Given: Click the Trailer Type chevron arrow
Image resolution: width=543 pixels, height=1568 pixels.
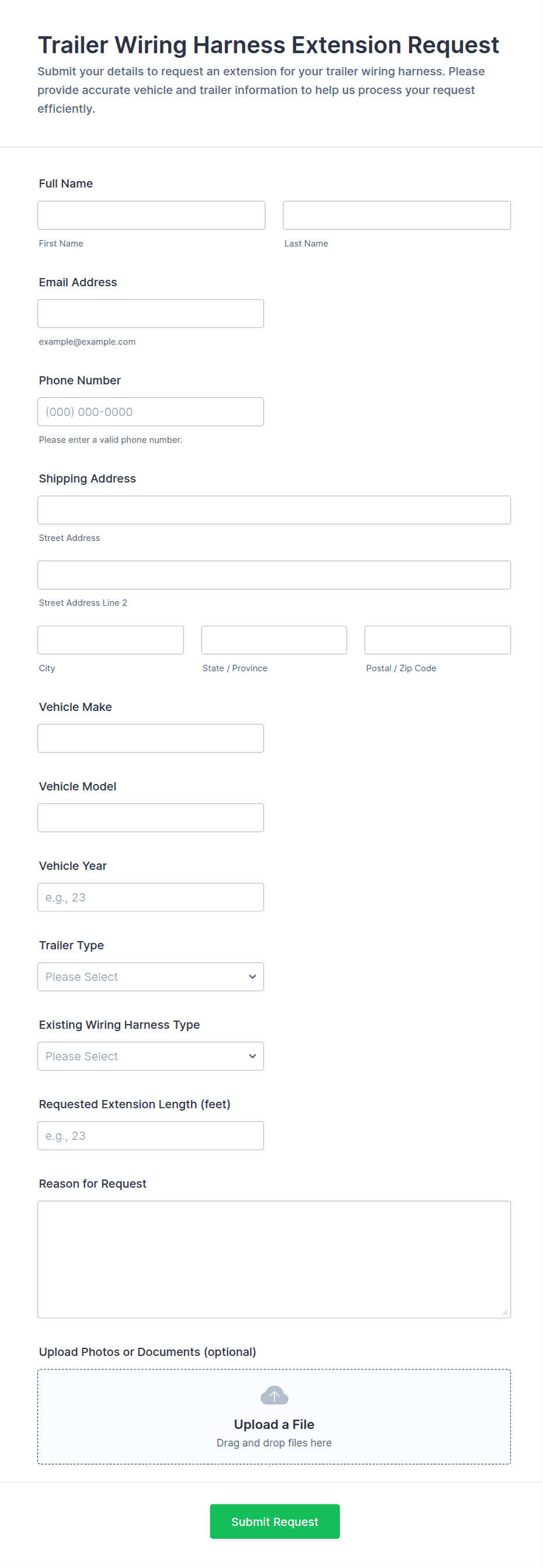Looking at the screenshot, I should (x=252, y=976).
